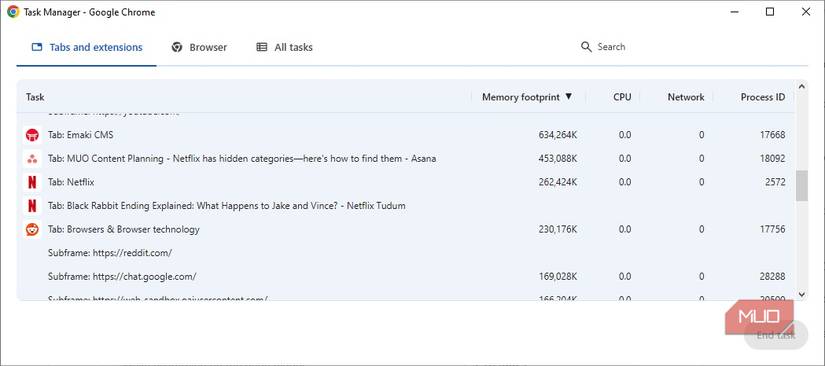
Task: Select the Tab: Netflix task
Action: [x=406, y=182]
